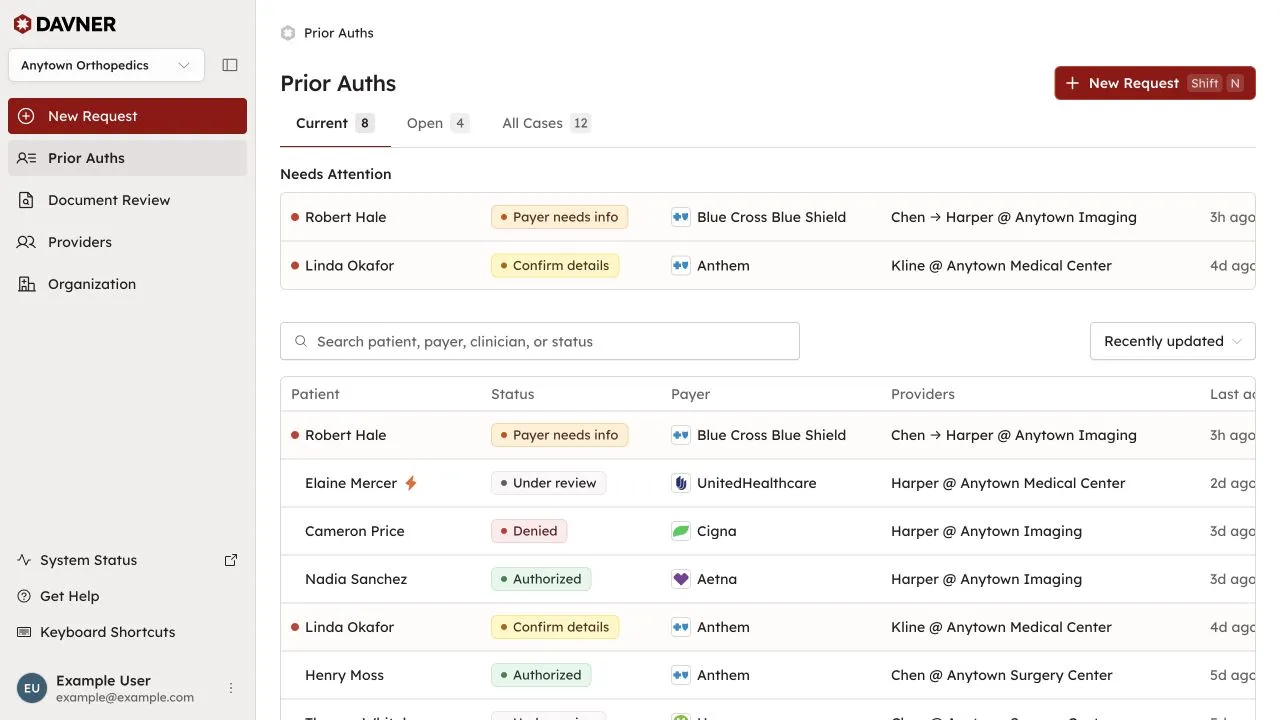The image size is (1280, 720).
Task: Click the Organization building icon
Action: click(x=27, y=284)
